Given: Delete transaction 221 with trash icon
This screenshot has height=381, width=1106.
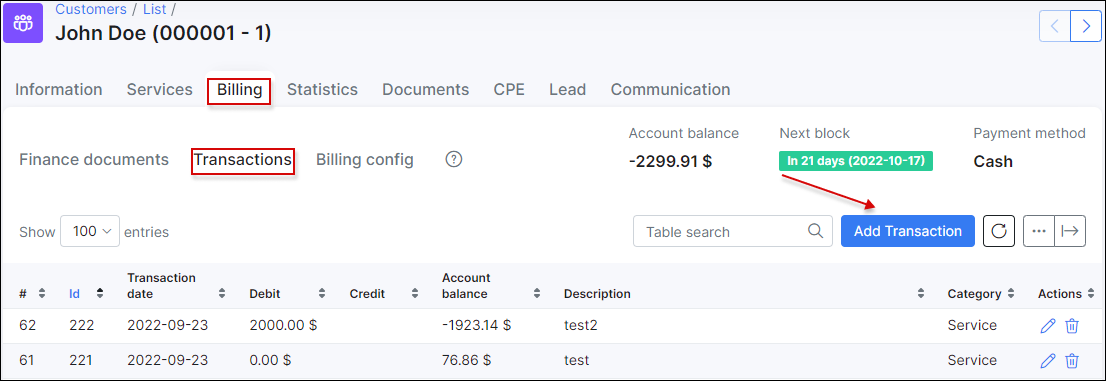Looking at the screenshot, I should tap(1071, 361).
